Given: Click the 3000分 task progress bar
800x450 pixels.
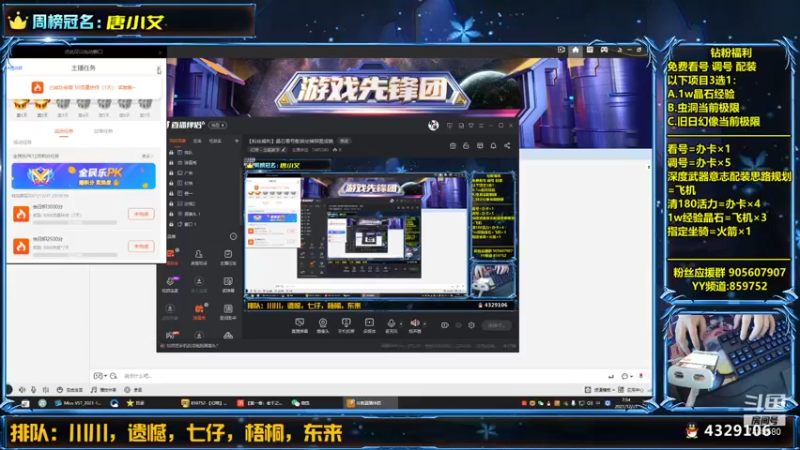Looking at the screenshot, I should (75, 222).
